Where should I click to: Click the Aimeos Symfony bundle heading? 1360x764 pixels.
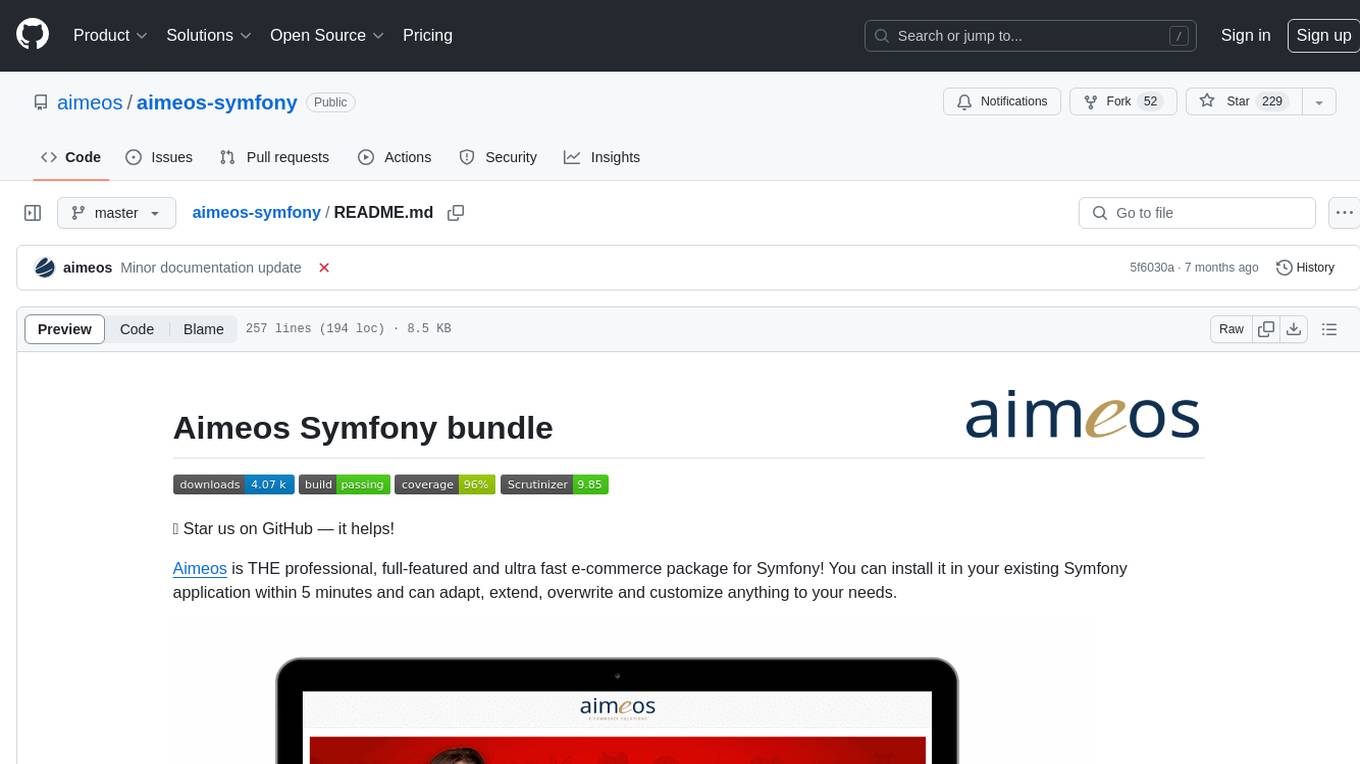pos(363,428)
